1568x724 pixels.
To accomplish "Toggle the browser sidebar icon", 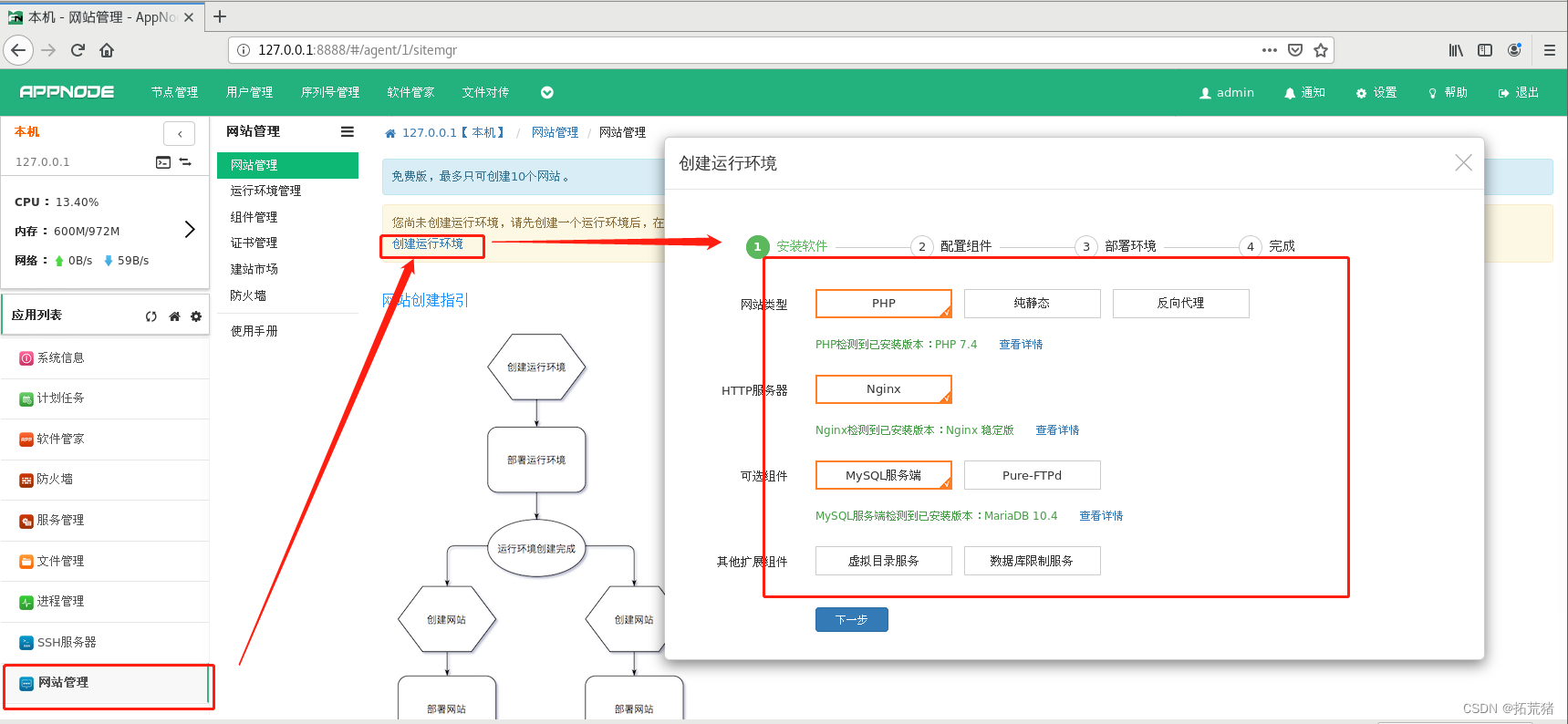I will [x=1485, y=50].
